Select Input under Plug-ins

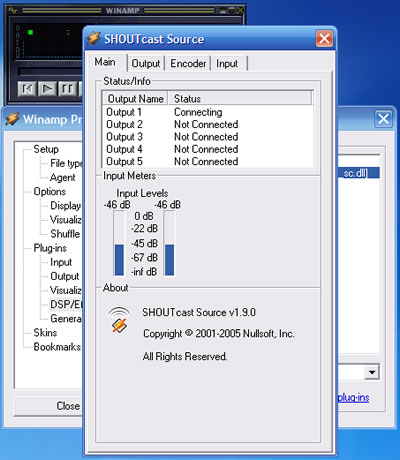(61, 262)
